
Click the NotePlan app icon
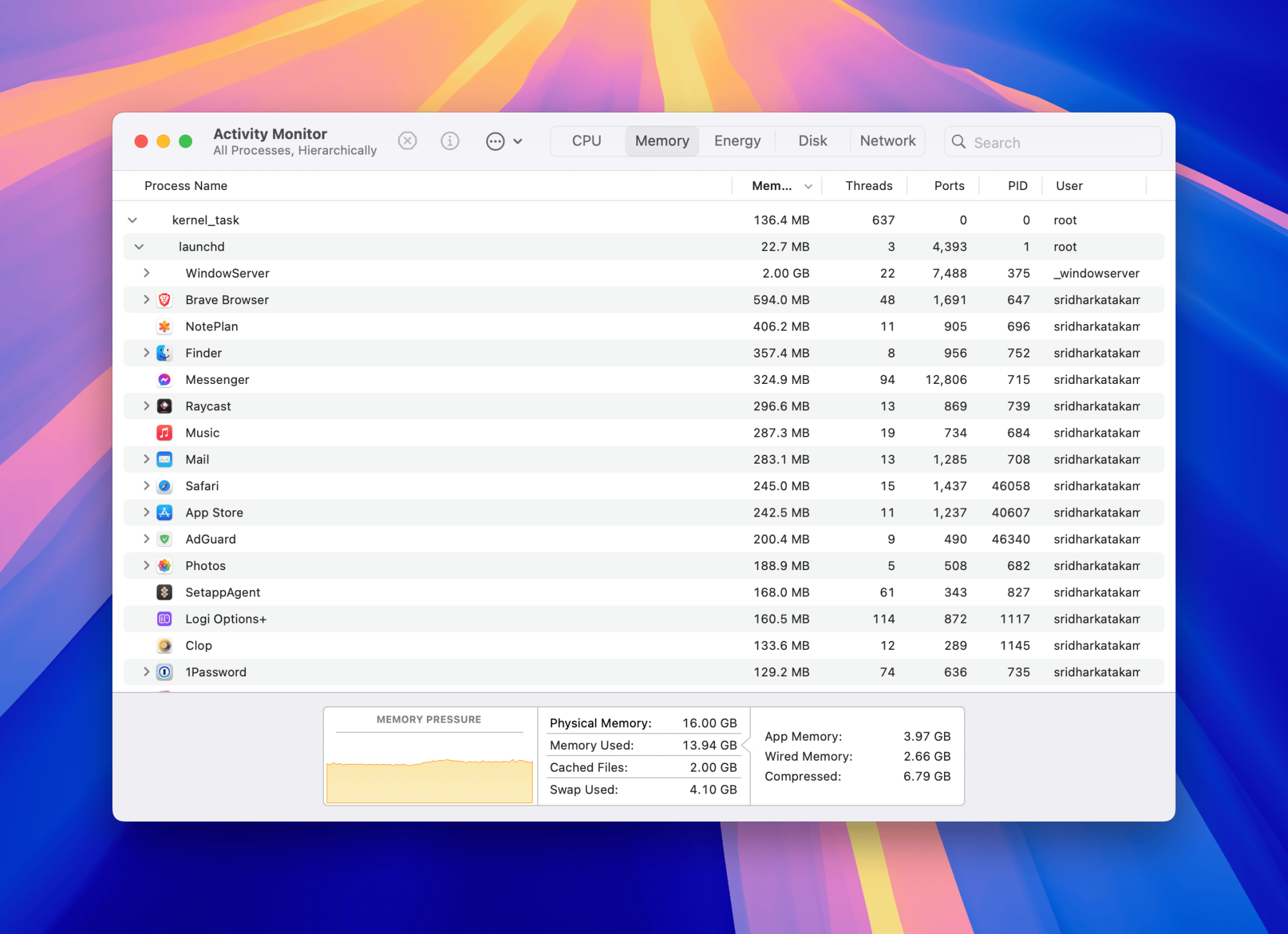tap(165, 327)
